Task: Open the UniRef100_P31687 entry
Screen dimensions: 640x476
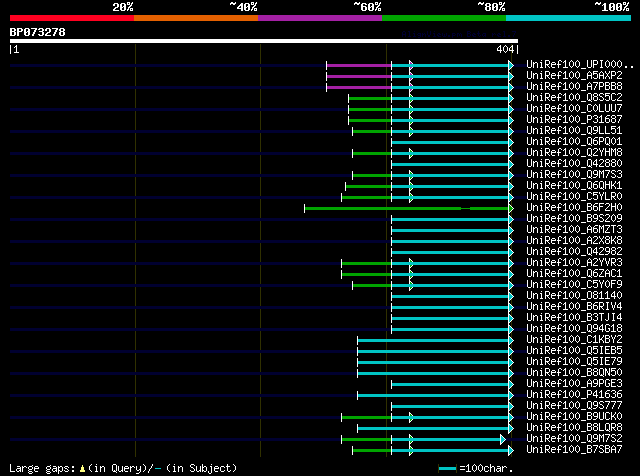Action: [574, 120]
